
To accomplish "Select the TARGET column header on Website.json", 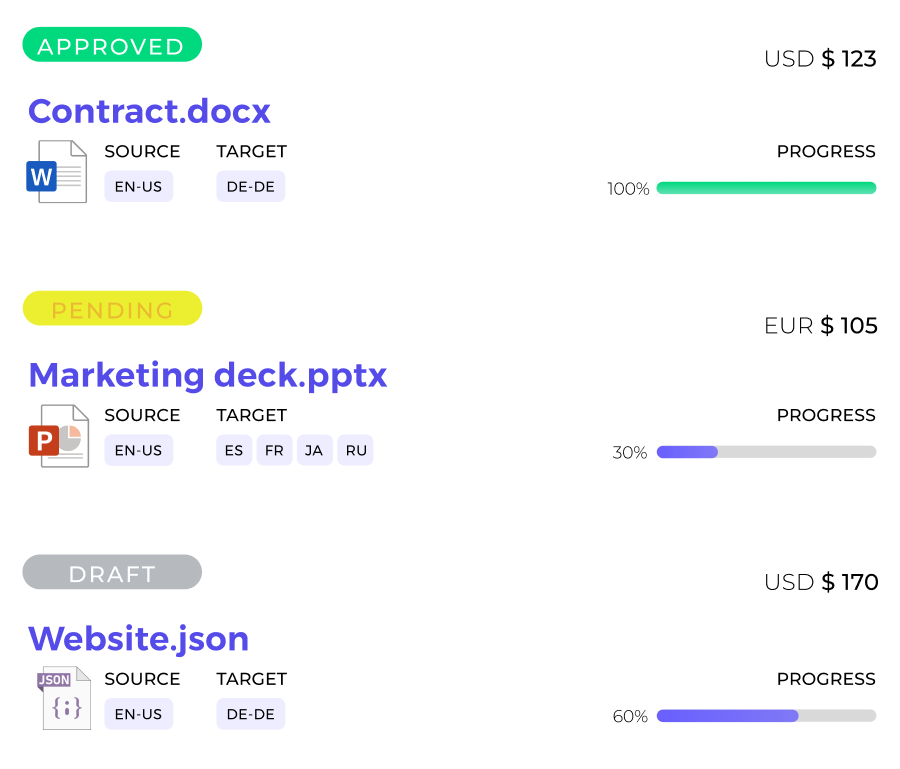I will coord(251,678).
